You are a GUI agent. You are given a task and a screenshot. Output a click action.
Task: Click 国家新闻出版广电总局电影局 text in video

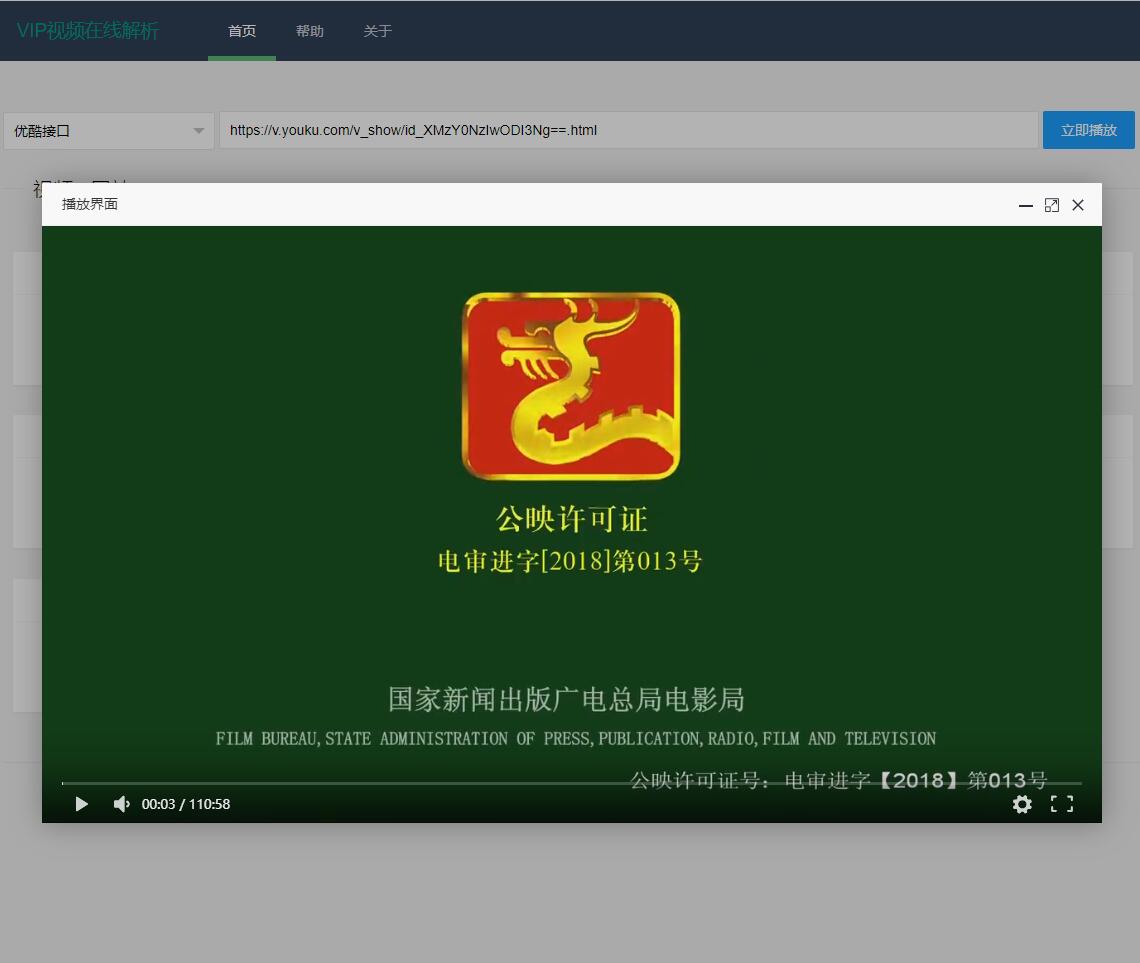pos(566,699)
